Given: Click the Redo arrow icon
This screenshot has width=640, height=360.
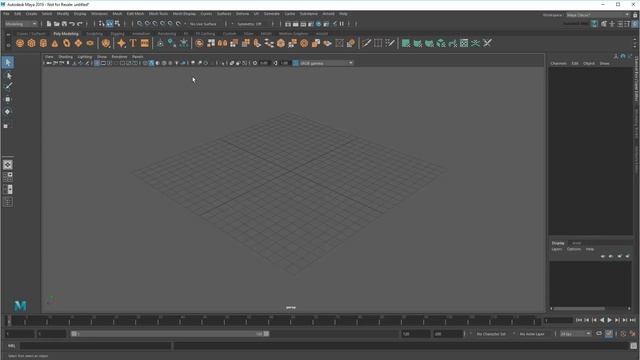Looking at the screenshot, I should pyautogui.click(x=80, y=24).
